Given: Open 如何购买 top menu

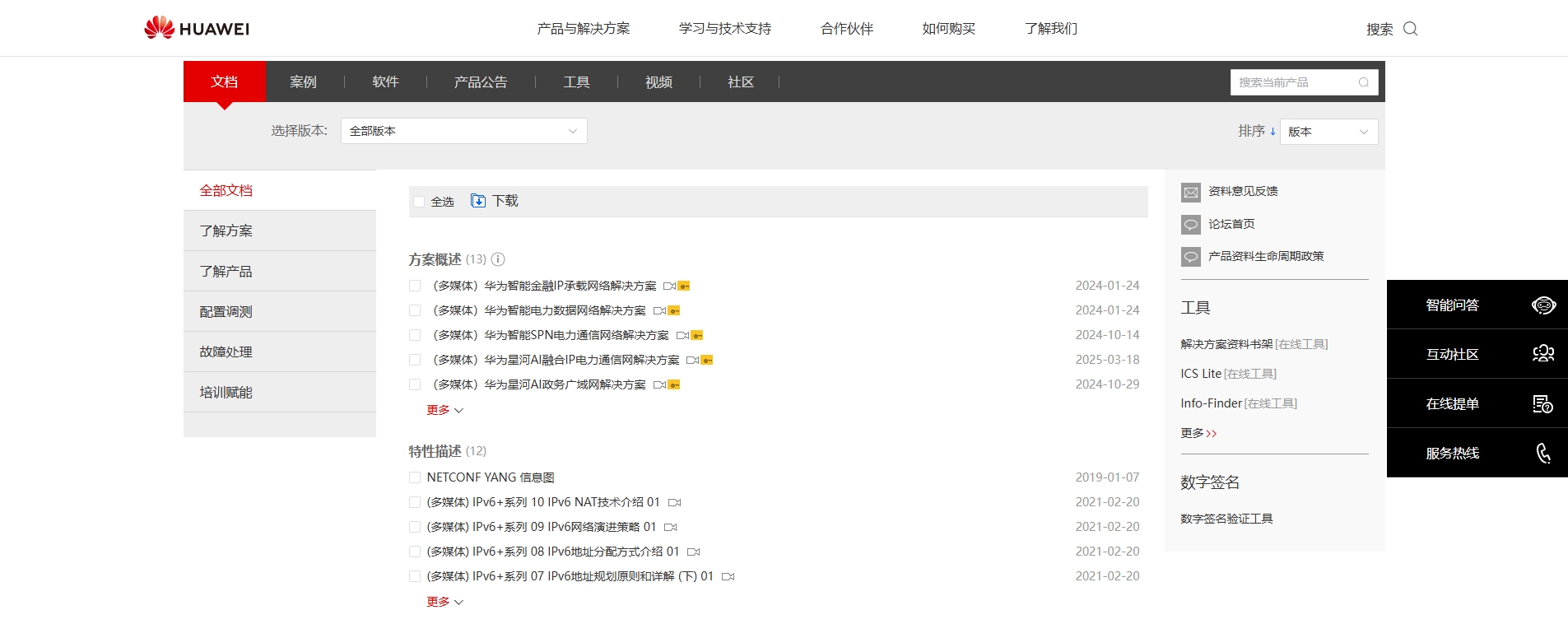Looking at the screenshot, I should pos(949,29).
